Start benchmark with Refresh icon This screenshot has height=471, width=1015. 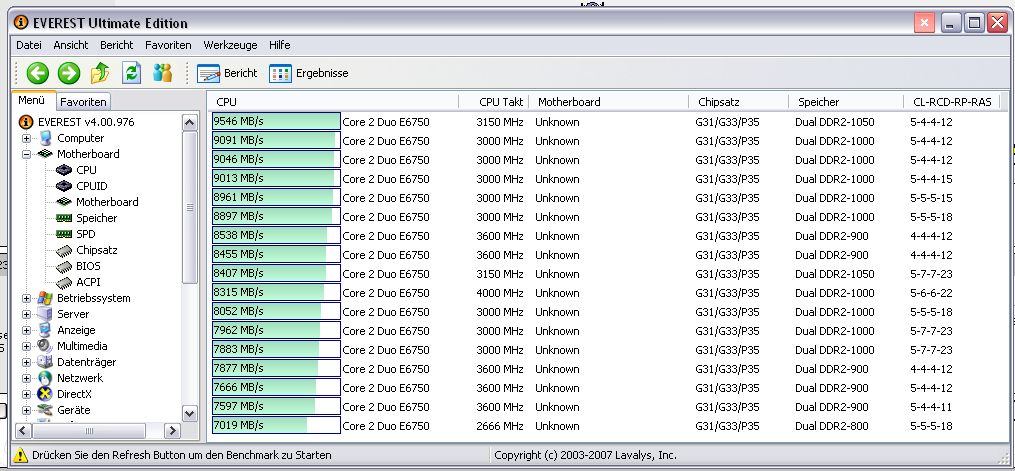pyautogui.click(x=131, y=73)
